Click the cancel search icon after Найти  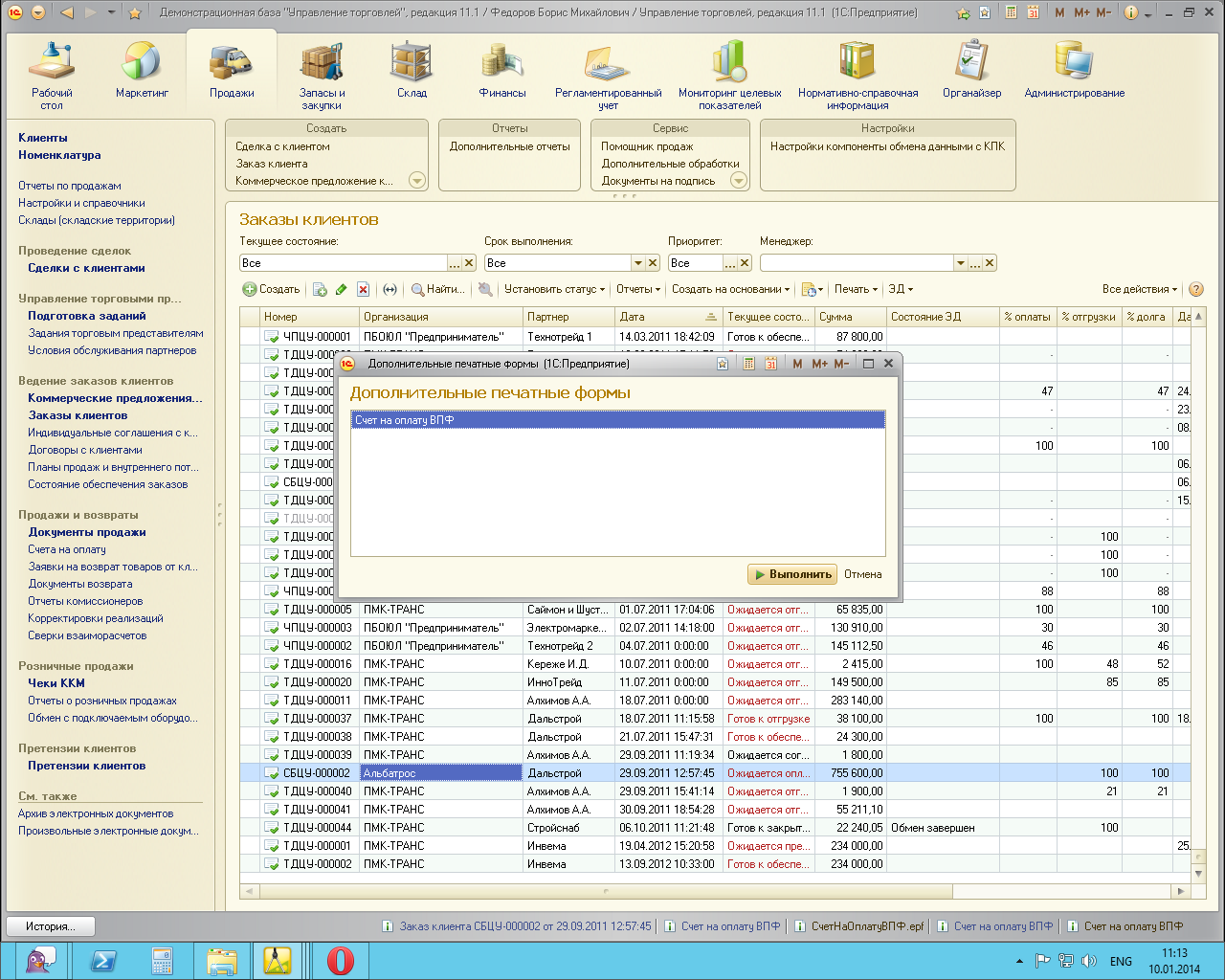(485, 289)
